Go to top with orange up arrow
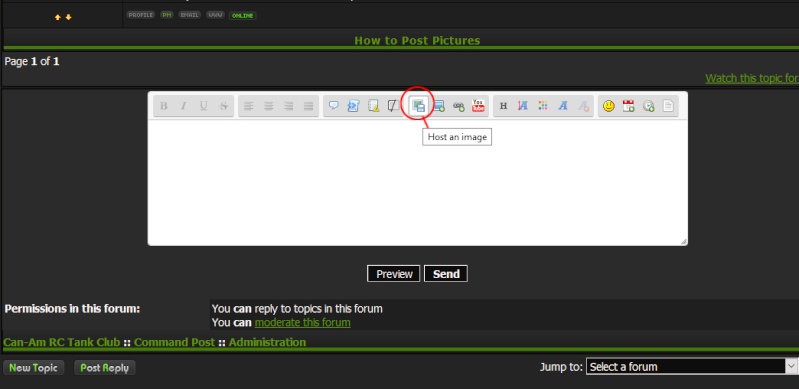The image size is (799, 389). click(x=58, y=17)
